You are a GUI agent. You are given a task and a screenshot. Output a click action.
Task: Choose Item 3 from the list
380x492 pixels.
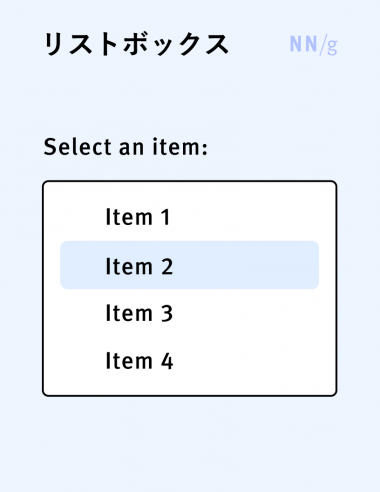pos(189,313)
